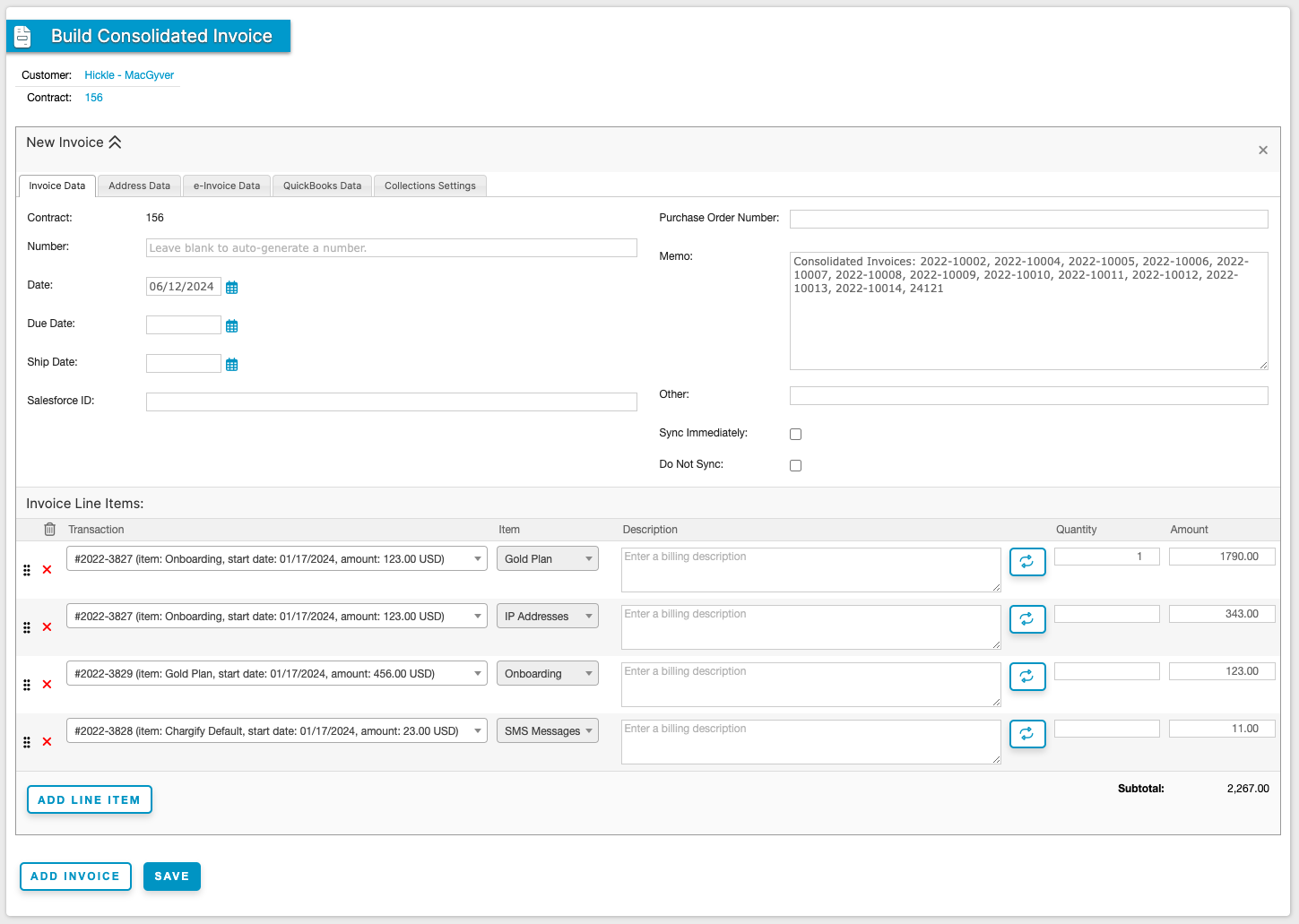The width and height of the screenshot is (1299, 924).
Task: Click the IP Addresses billing description box
Action: tap(811, 627)
